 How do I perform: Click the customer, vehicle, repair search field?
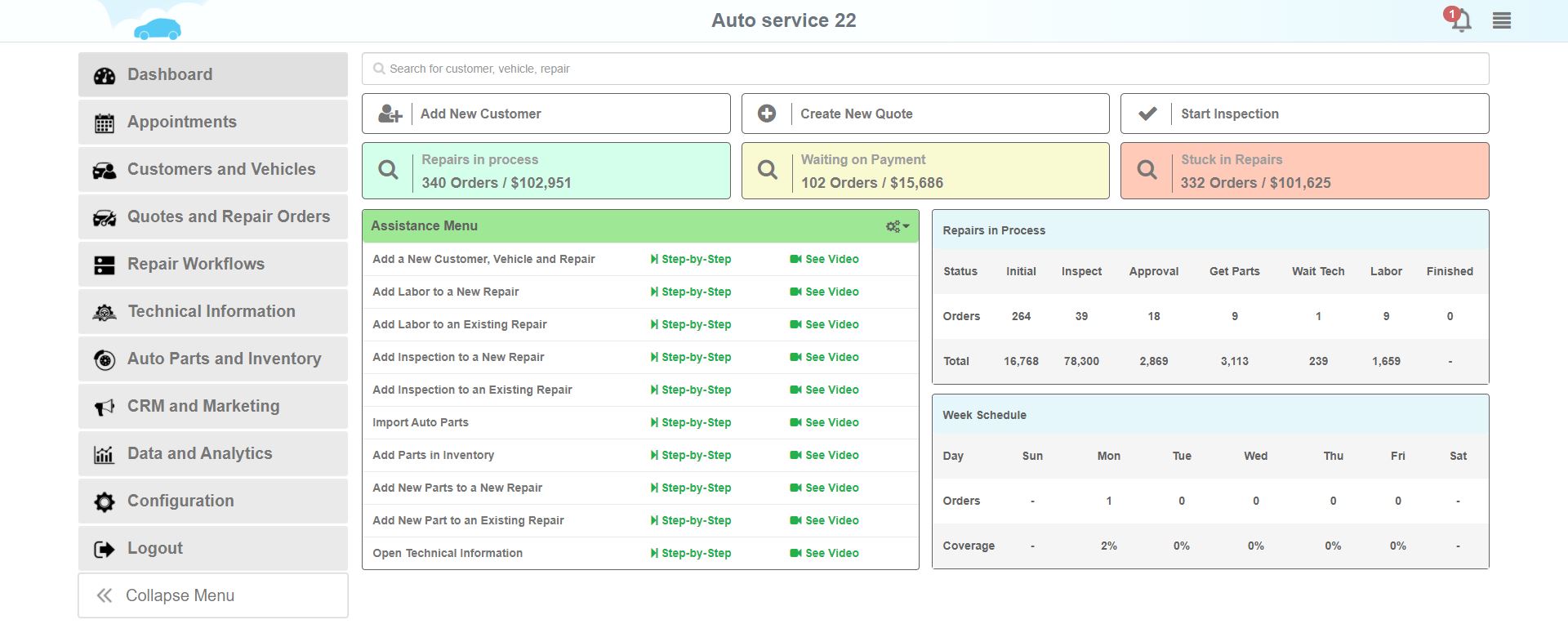[924, 69]
